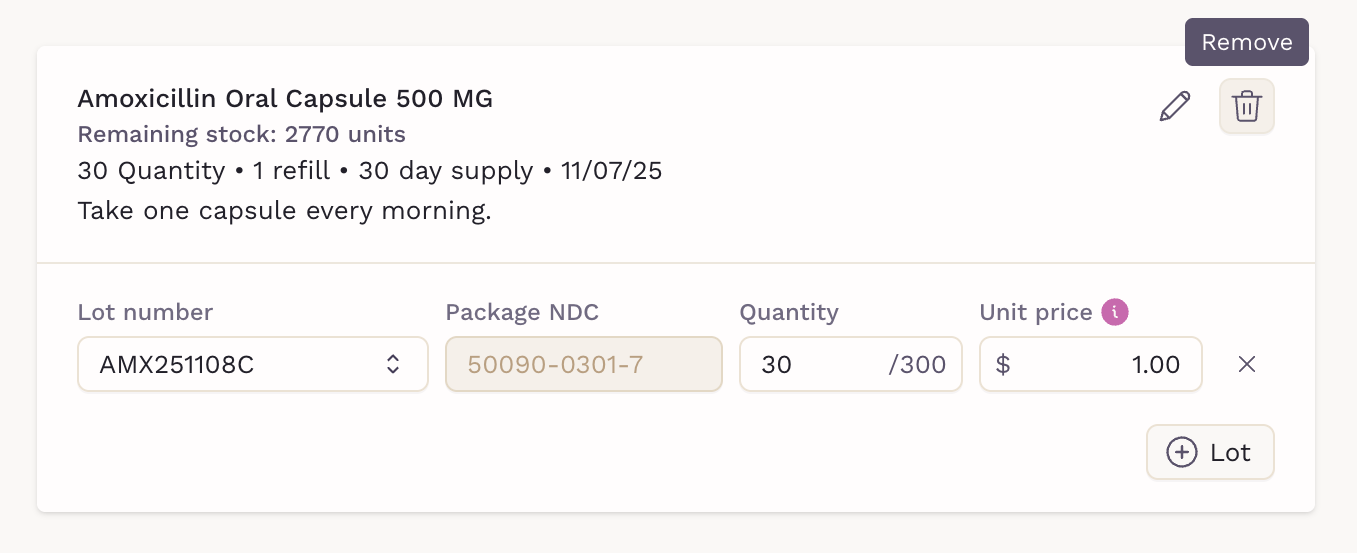Viewport: 1357px width, 553px height.
Task: Click the dollar sign in unit price
Action: pos(1003,365)
